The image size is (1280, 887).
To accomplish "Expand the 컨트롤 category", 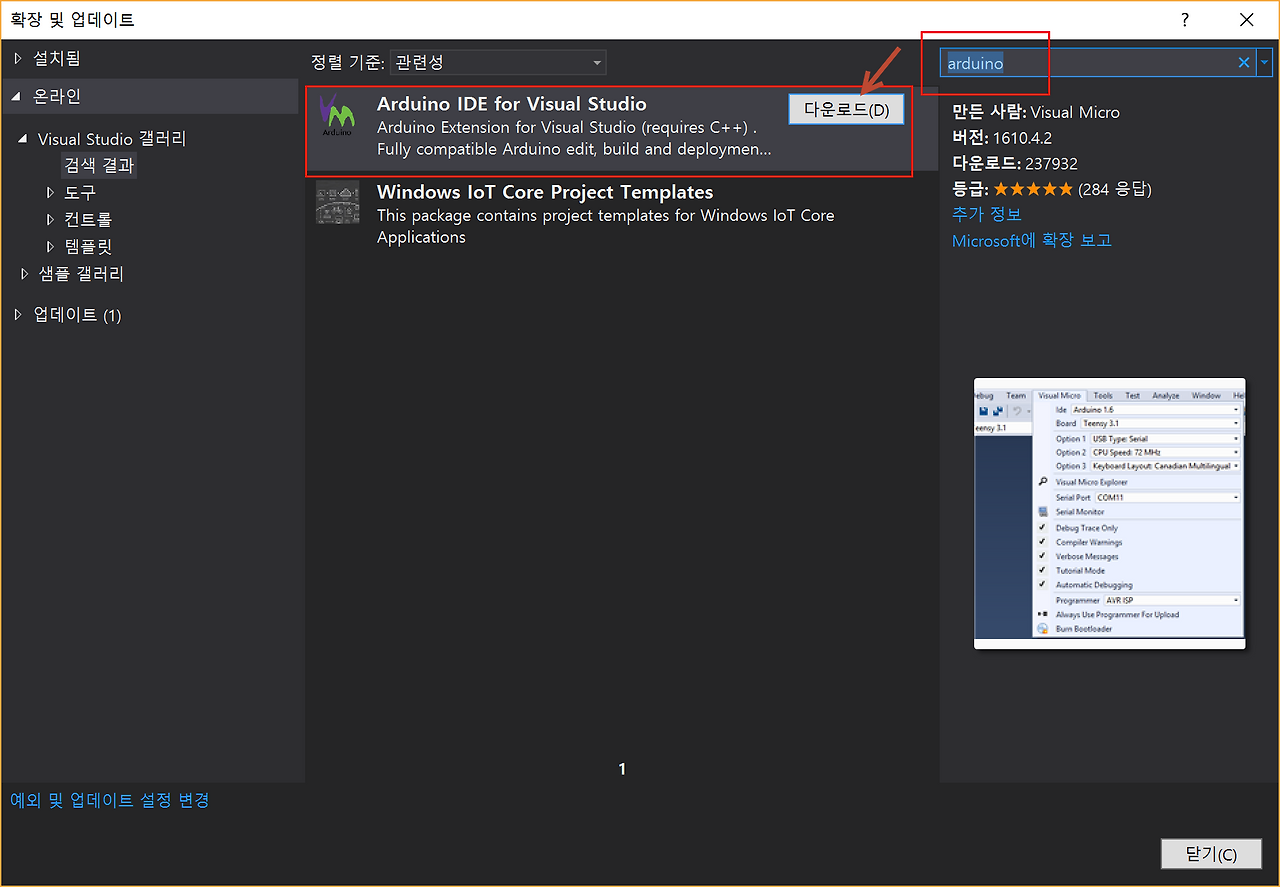I will click(x=51, y=219).
